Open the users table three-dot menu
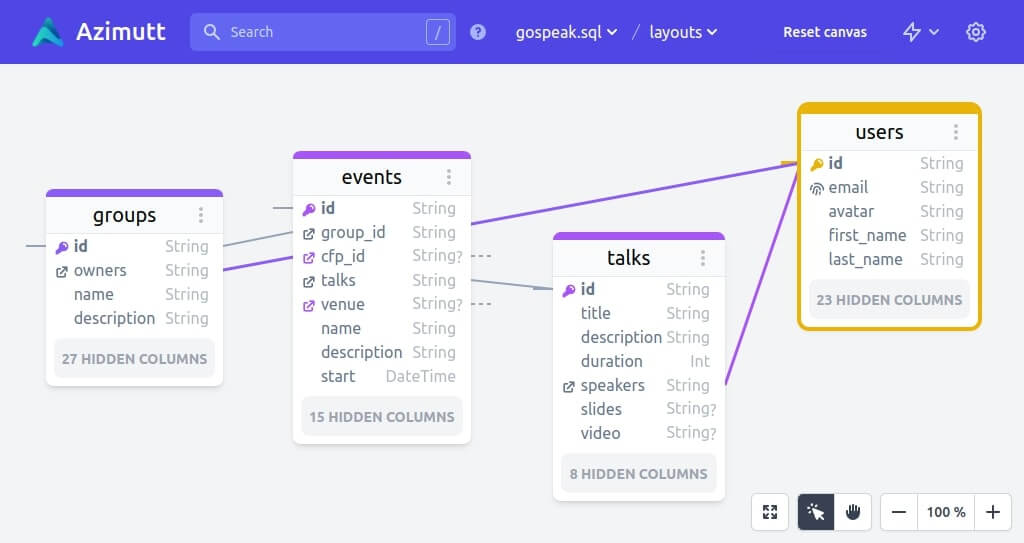Image resolution: width=1024 pixels, height=543 pixels. [956, 132]
